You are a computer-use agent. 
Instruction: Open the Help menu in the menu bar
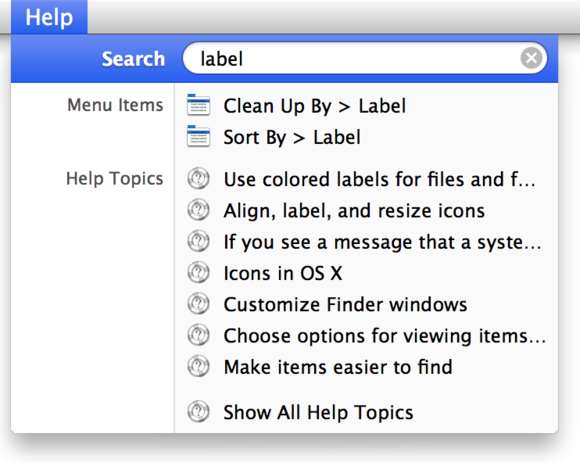click(49, 17)
